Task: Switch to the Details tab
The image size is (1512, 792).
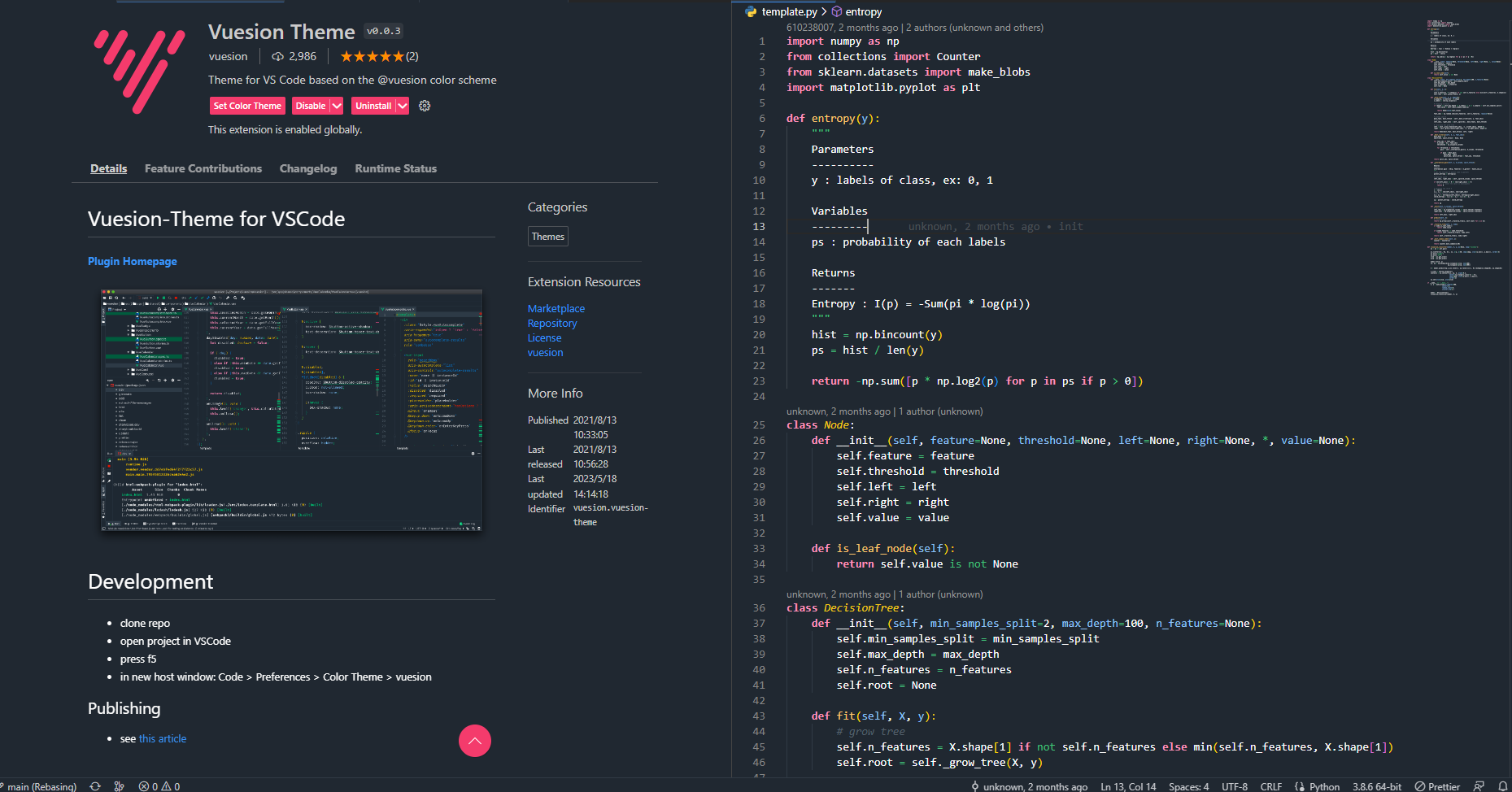Action: click(x=109, y=168)
